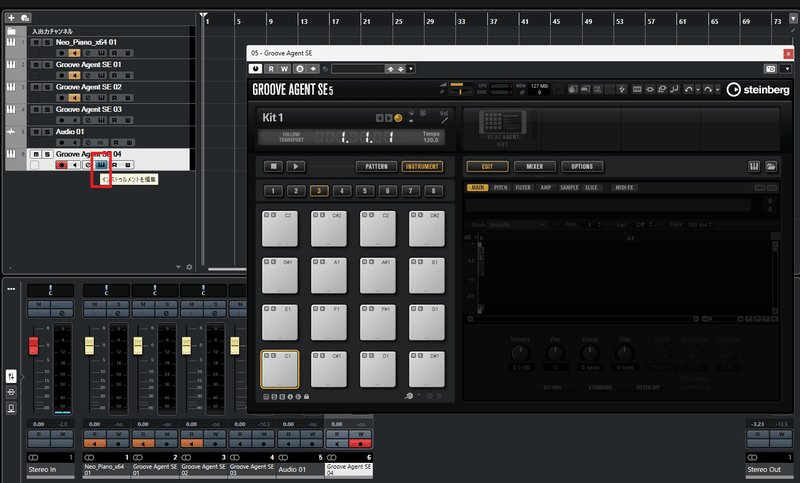Open the mixer options three-dot icon

tap(11, 289)
